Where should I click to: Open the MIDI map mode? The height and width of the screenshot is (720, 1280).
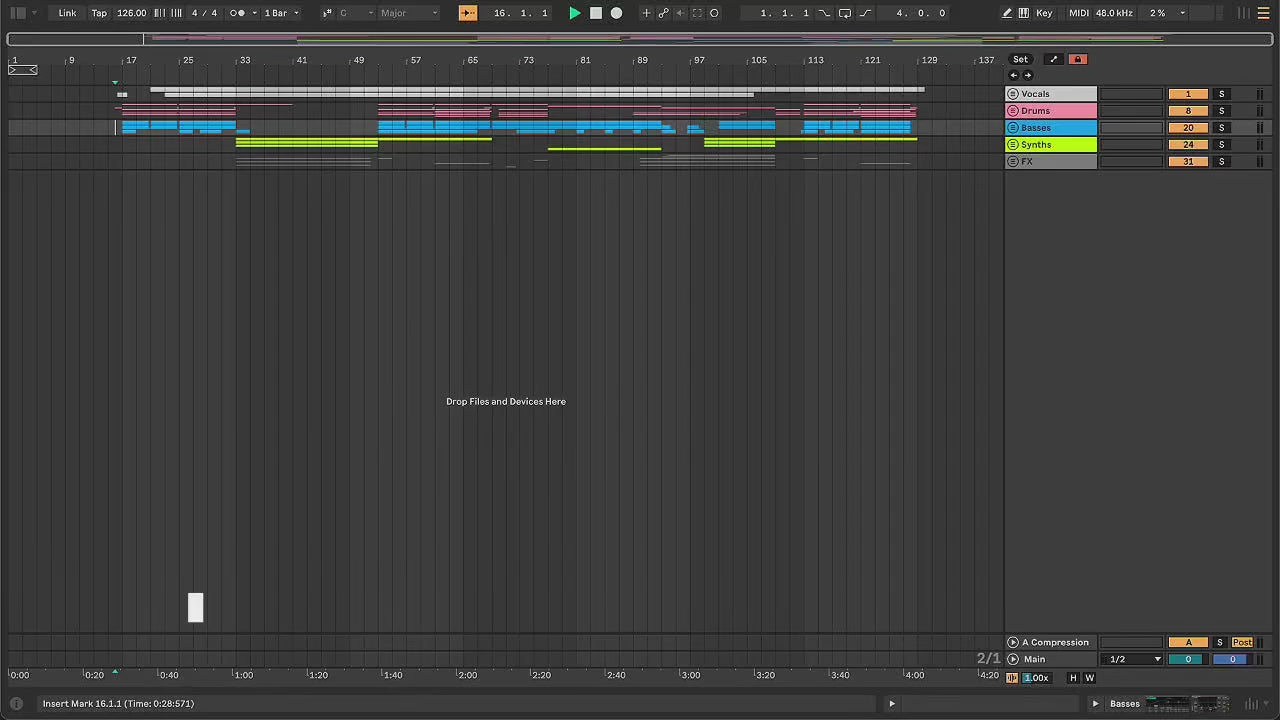pyautogui.click(x=1078, y=13)
